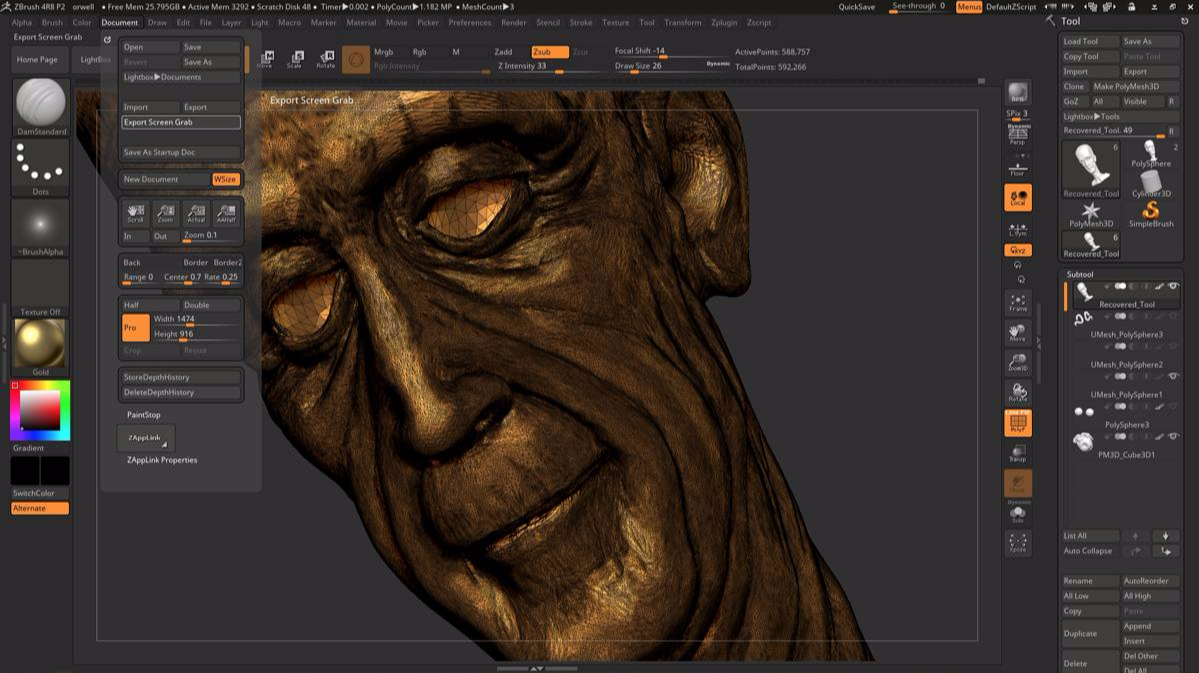Collapse the Subtool section header
The image size is (1199, 673).
1080,274
